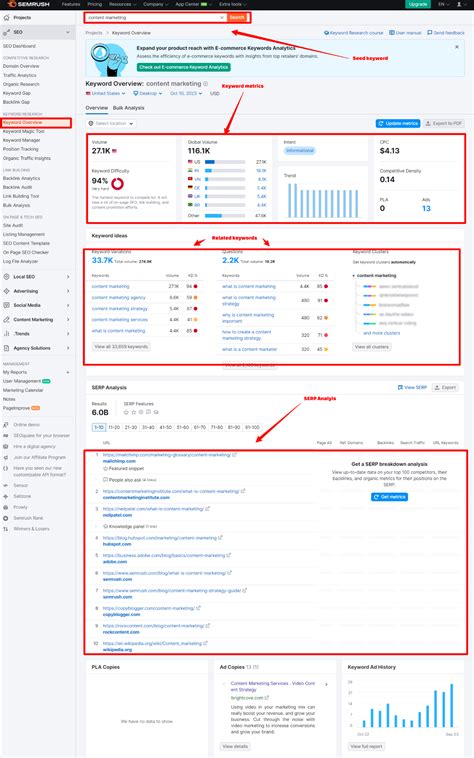Open external link icon next to neilpatel.com URL
This screenshot has height=758, width=474.
coord(208,509)
